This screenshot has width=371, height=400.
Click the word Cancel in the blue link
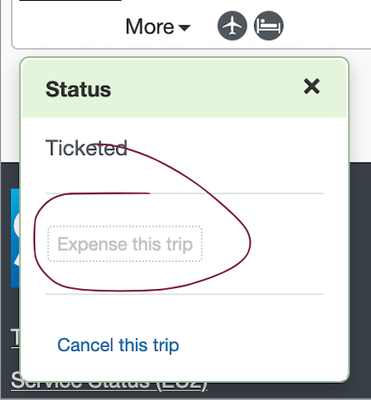(x=86, y=345)
